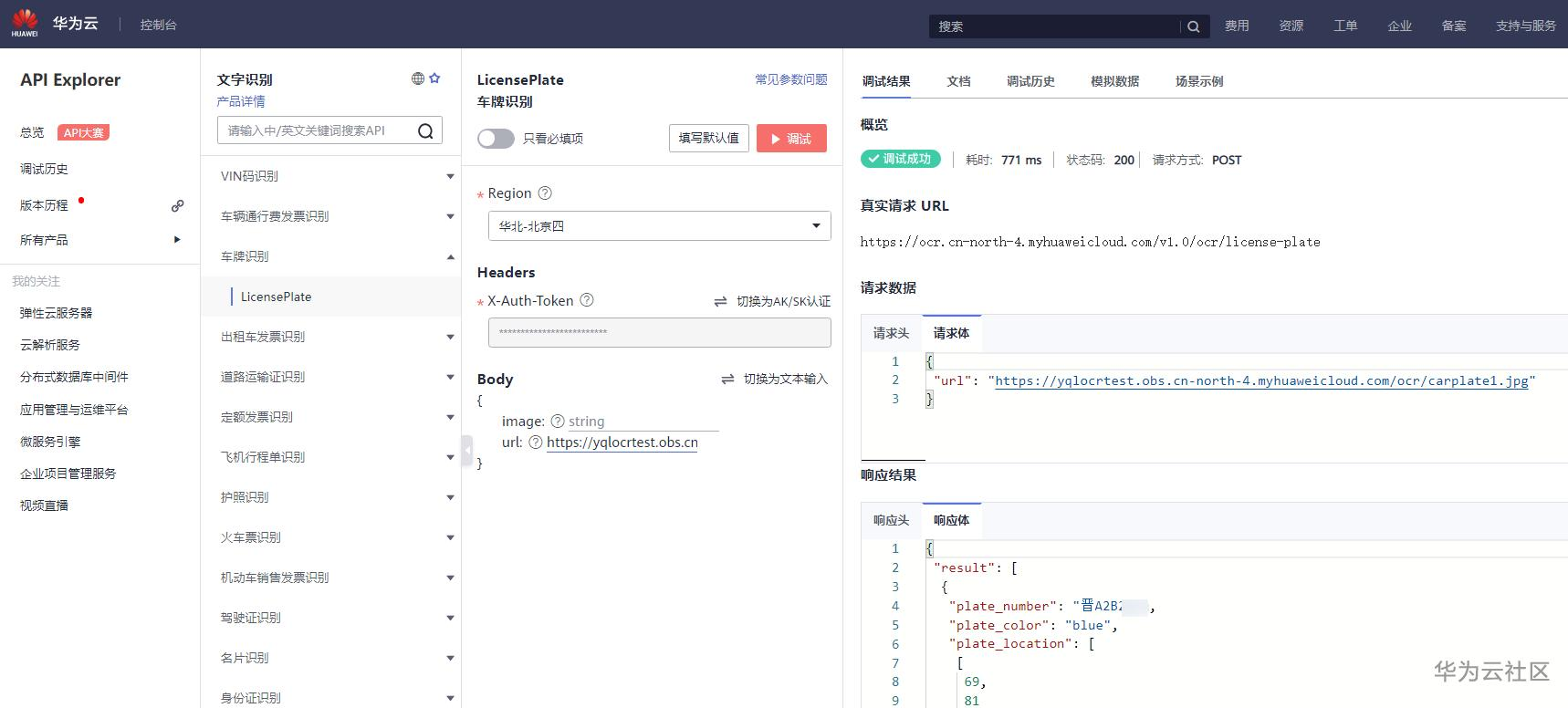Expand the 车辆通行费发票识别 category
This screenshot has height=708, width=1568.
450,216
